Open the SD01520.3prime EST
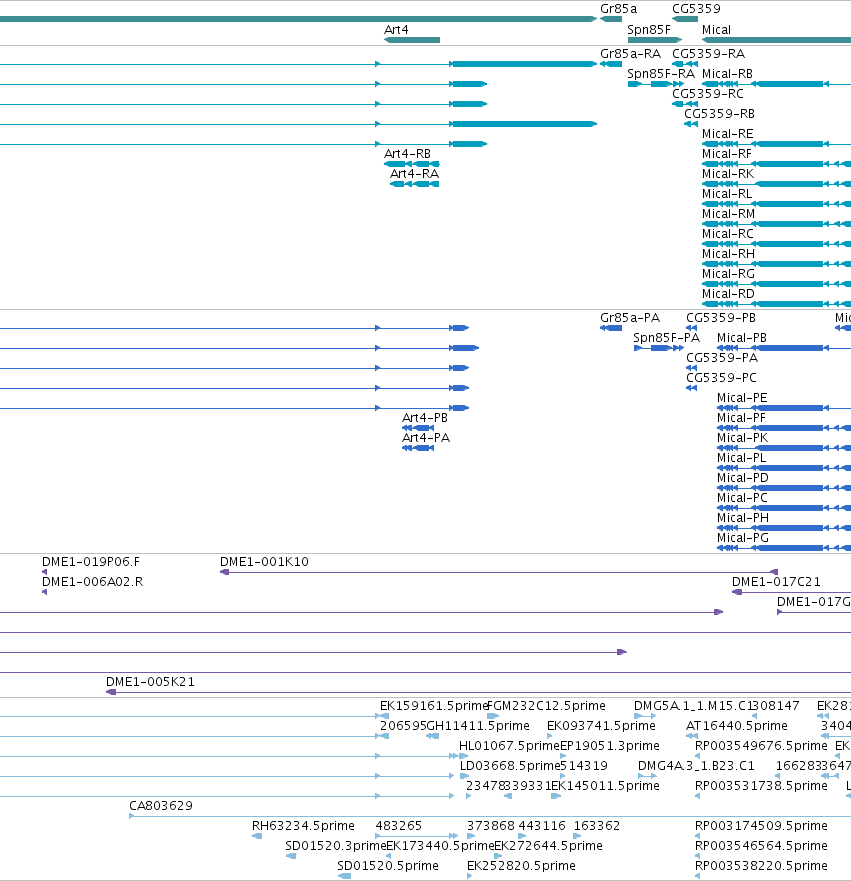This screenshot has height=881, width=851. 290,856
